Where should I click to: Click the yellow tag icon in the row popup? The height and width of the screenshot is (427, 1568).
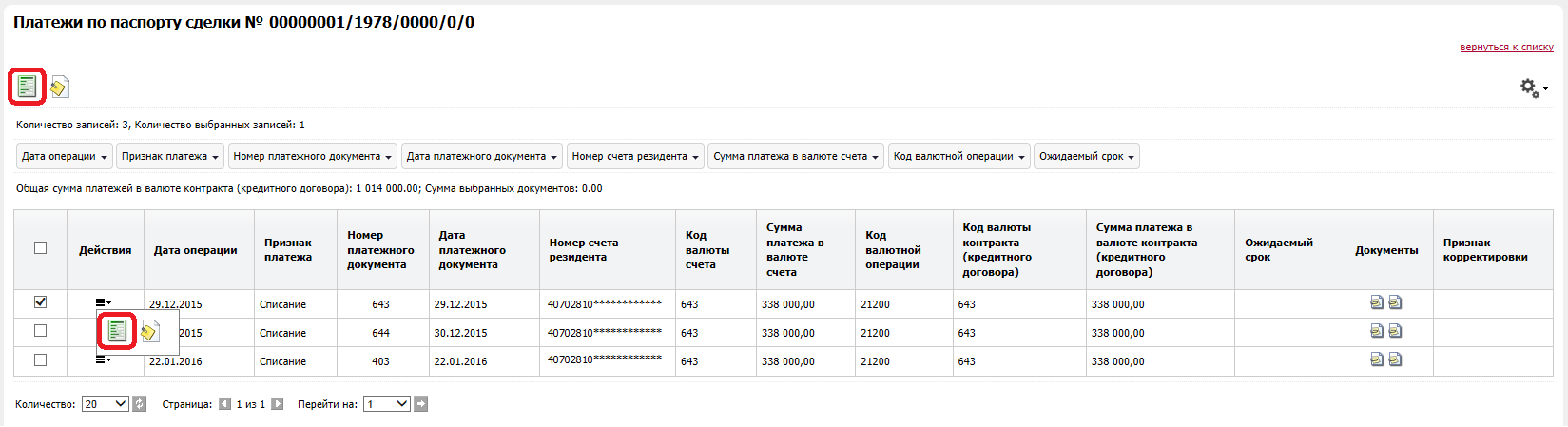[149, 332]
